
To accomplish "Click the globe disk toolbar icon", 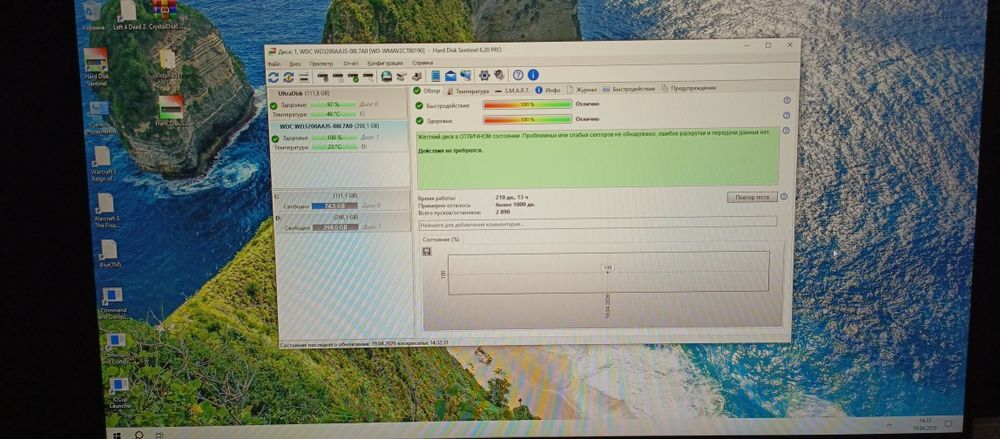I will (x=386, y=77).
